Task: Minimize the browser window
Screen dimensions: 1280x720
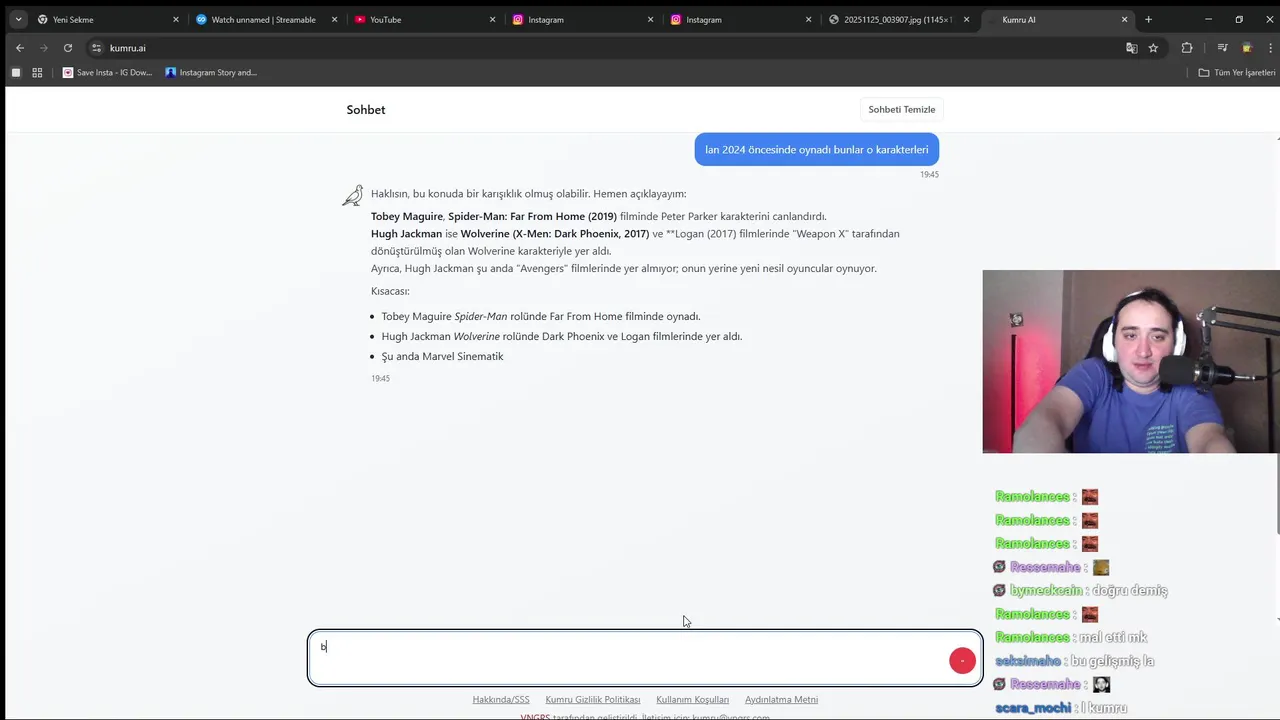Action: click(x=1208, y=19)
